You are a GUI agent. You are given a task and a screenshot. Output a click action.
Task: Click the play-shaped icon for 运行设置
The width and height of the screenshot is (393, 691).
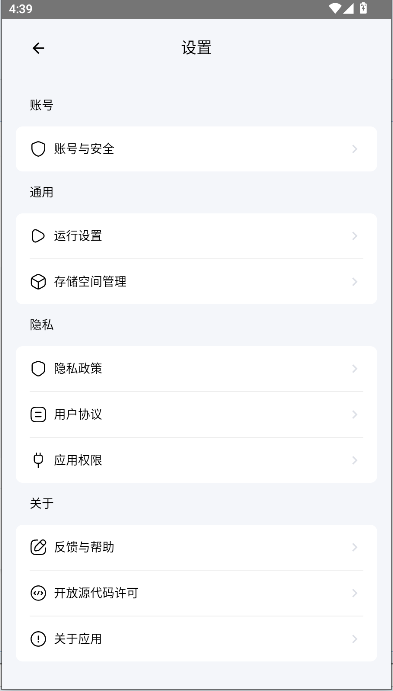click(x=38, y=236)
